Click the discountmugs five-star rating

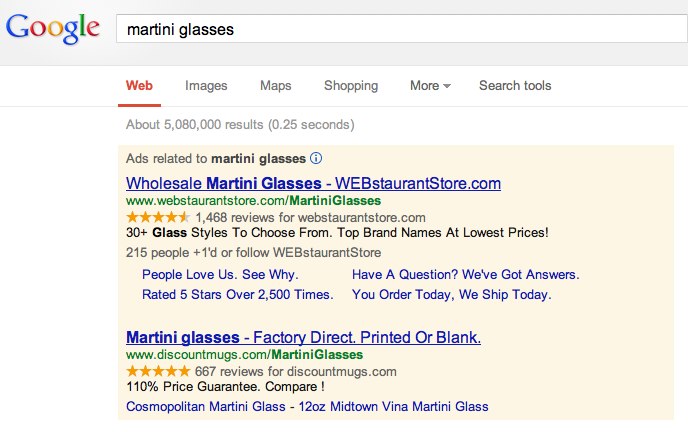click(158, 371)
